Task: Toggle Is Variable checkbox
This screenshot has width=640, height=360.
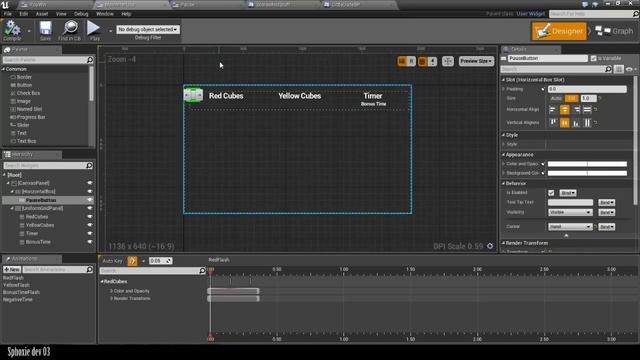Action: tap(593, 58)
